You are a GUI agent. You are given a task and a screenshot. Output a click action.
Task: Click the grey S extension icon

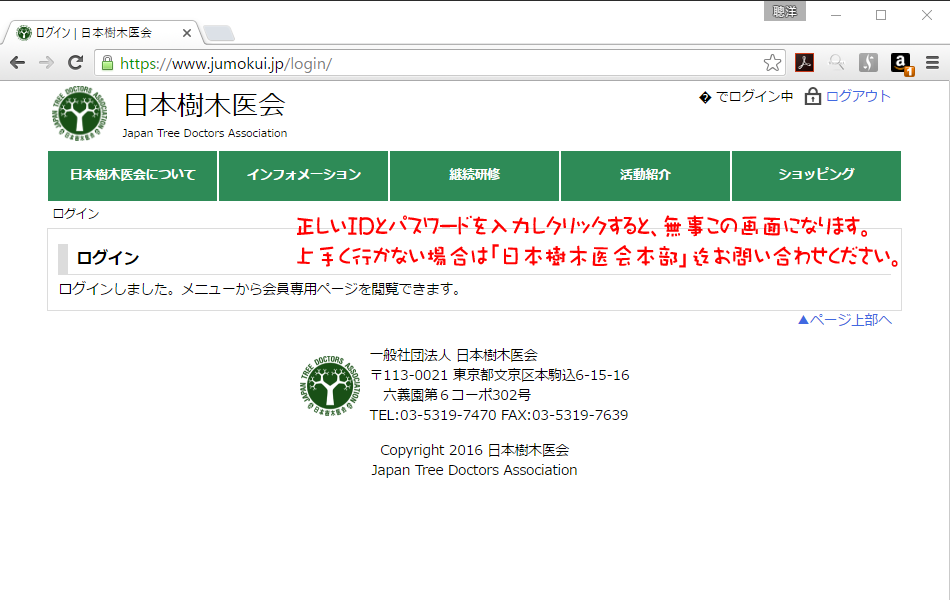click(868, 62)
